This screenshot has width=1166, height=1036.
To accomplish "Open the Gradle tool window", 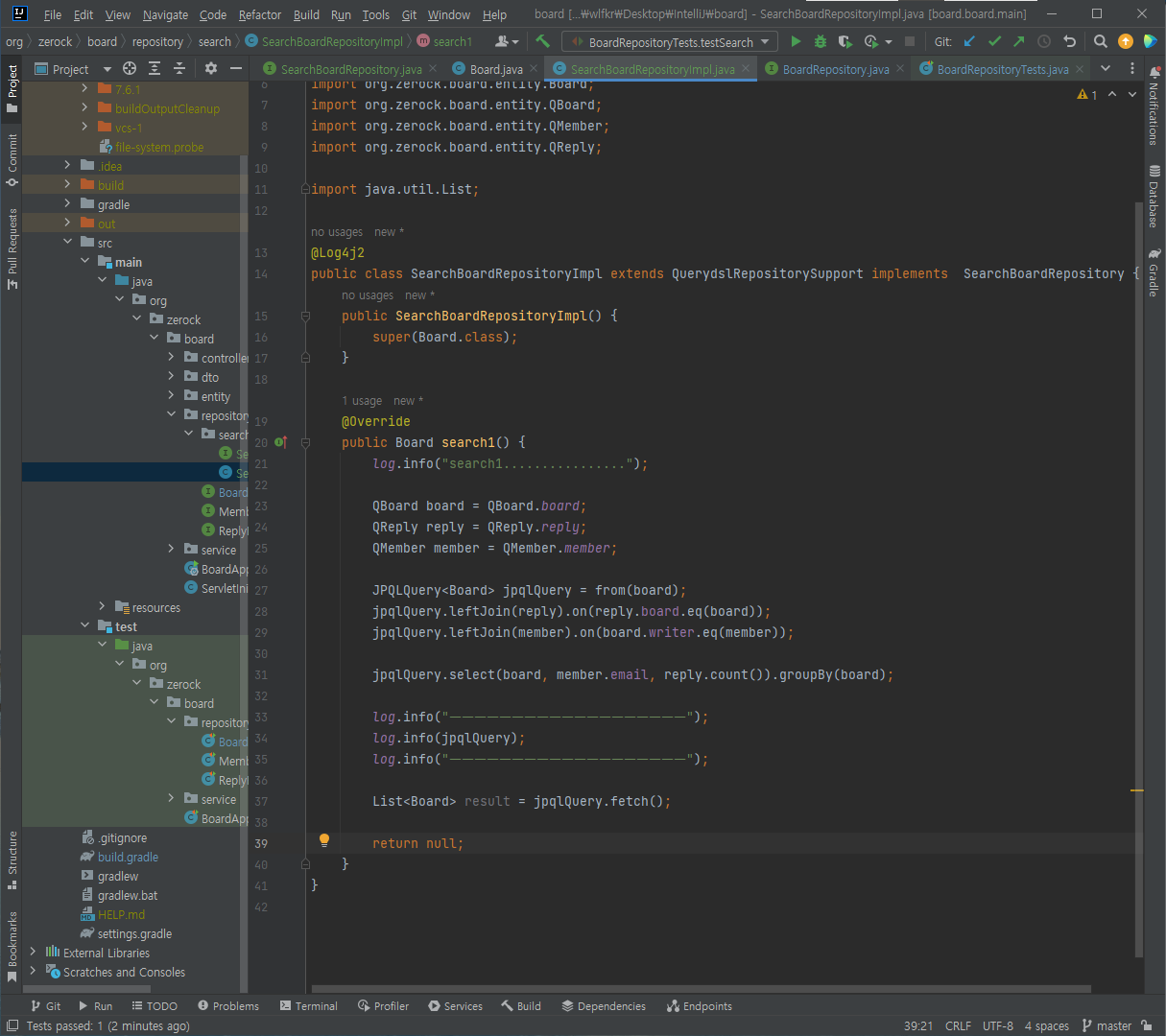I will pyautogui.click(x=1154, y=272).
